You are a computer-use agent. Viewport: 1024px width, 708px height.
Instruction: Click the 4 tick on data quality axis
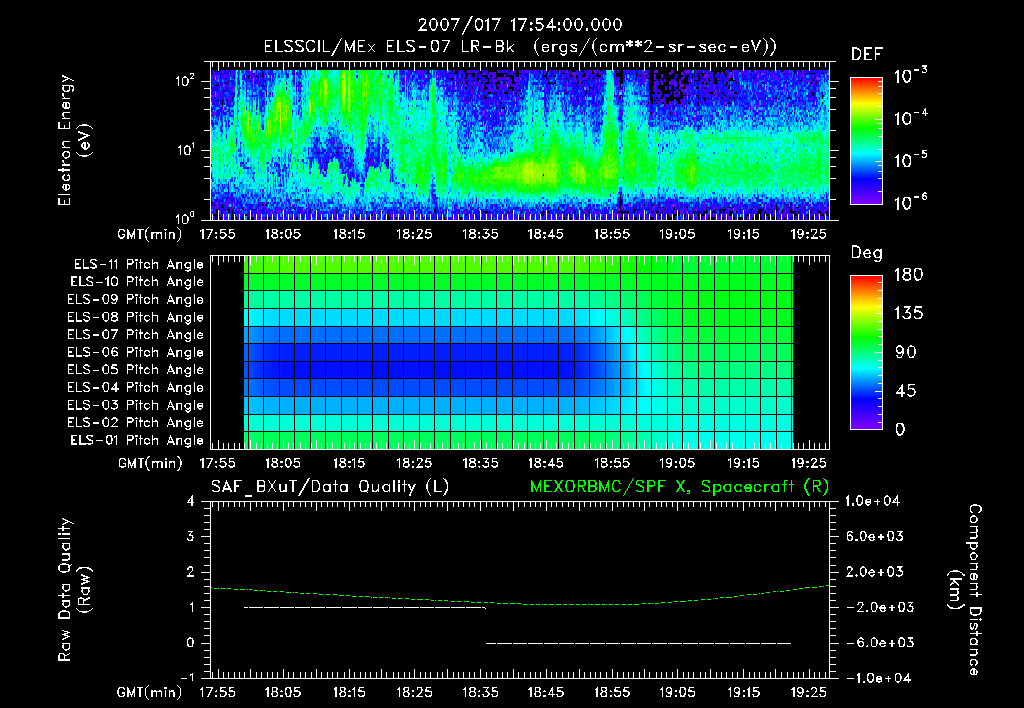click(x=190, y=502)
